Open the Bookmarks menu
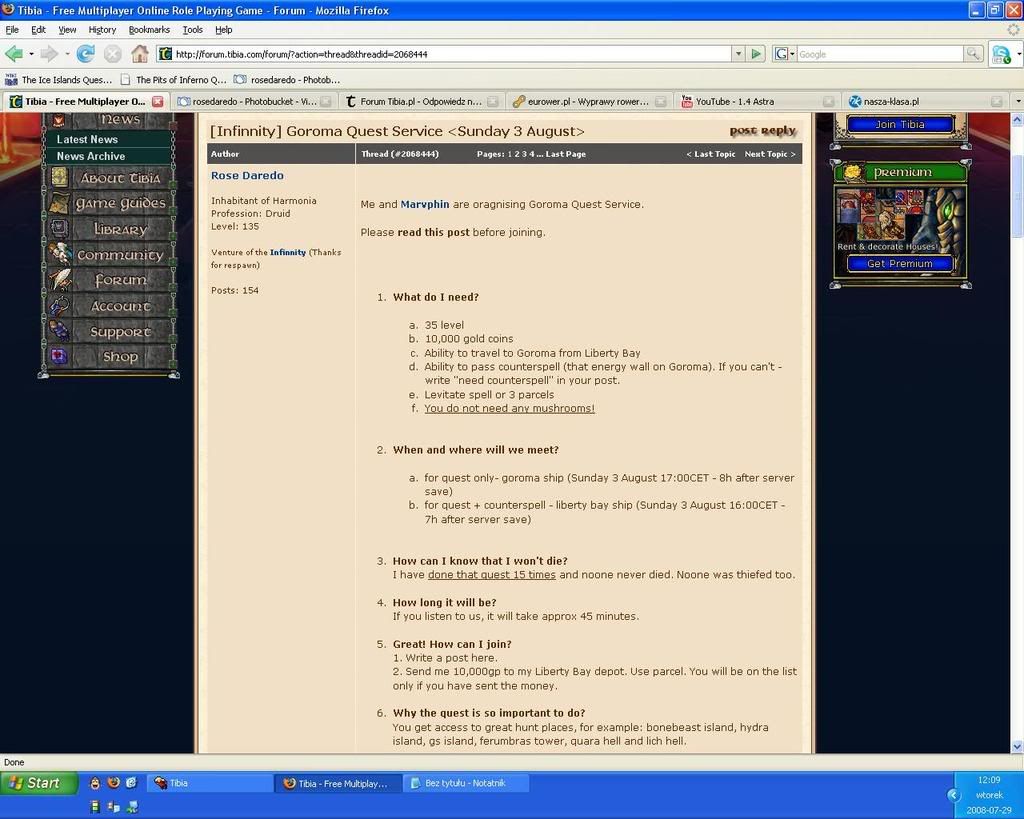Image resolution: width=1024 pixels, height=819 pixels. tap(149, 29)
